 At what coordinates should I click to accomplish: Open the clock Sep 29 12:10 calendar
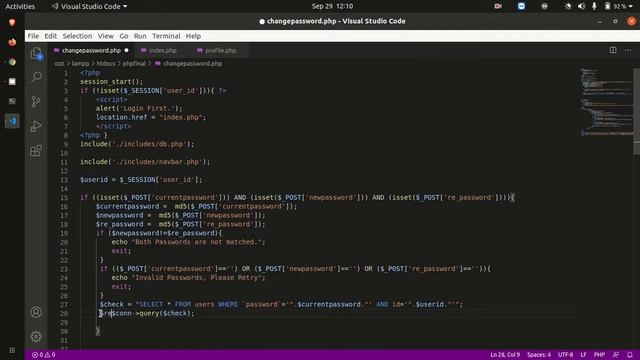[332, 6]
